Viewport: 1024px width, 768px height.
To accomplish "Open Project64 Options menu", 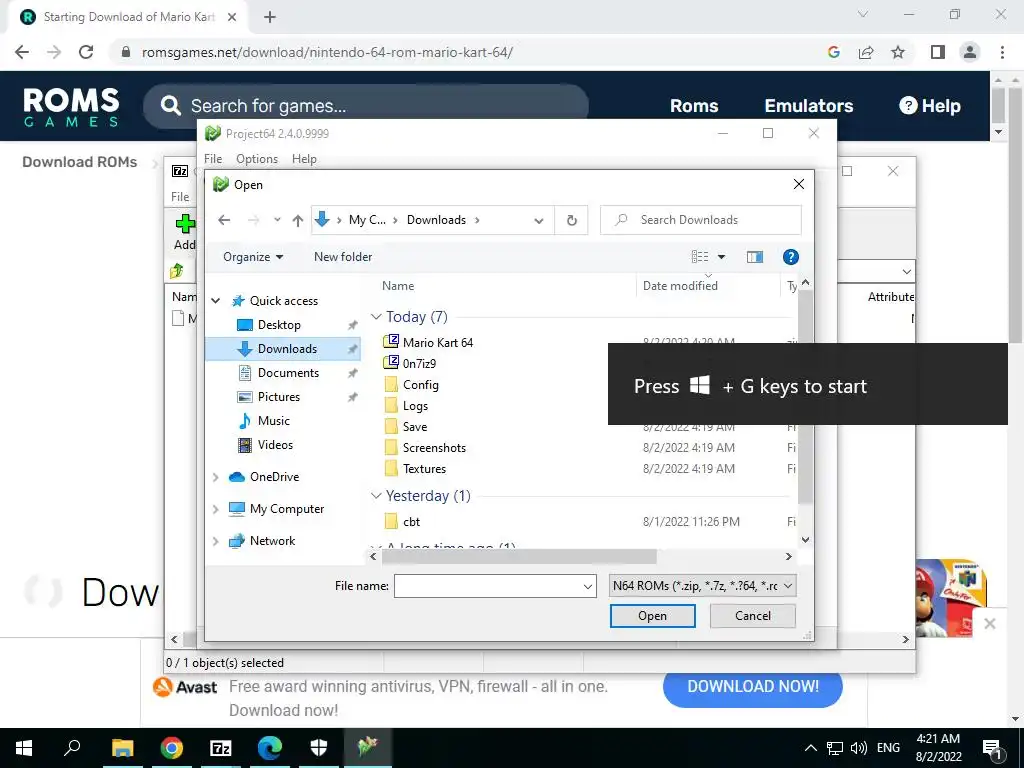I will click(257, 159).
